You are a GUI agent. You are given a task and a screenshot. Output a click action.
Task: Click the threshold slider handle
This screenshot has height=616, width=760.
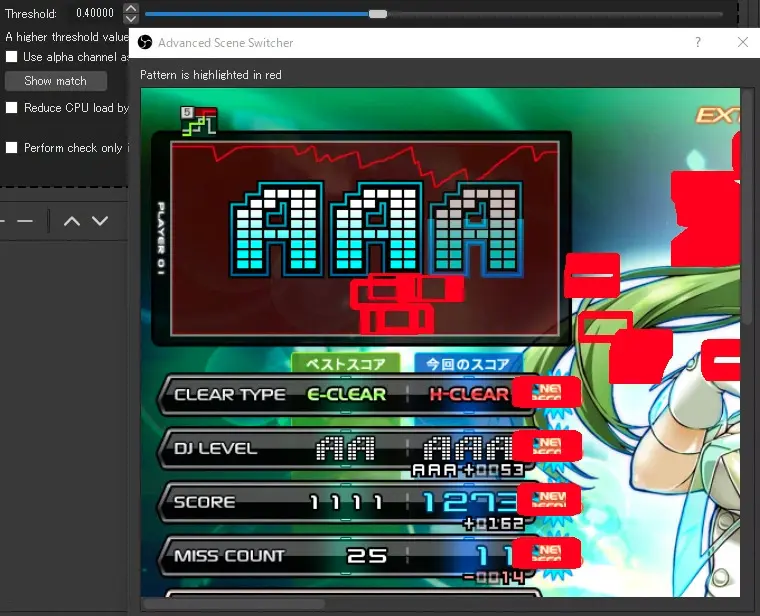[377, 14]
